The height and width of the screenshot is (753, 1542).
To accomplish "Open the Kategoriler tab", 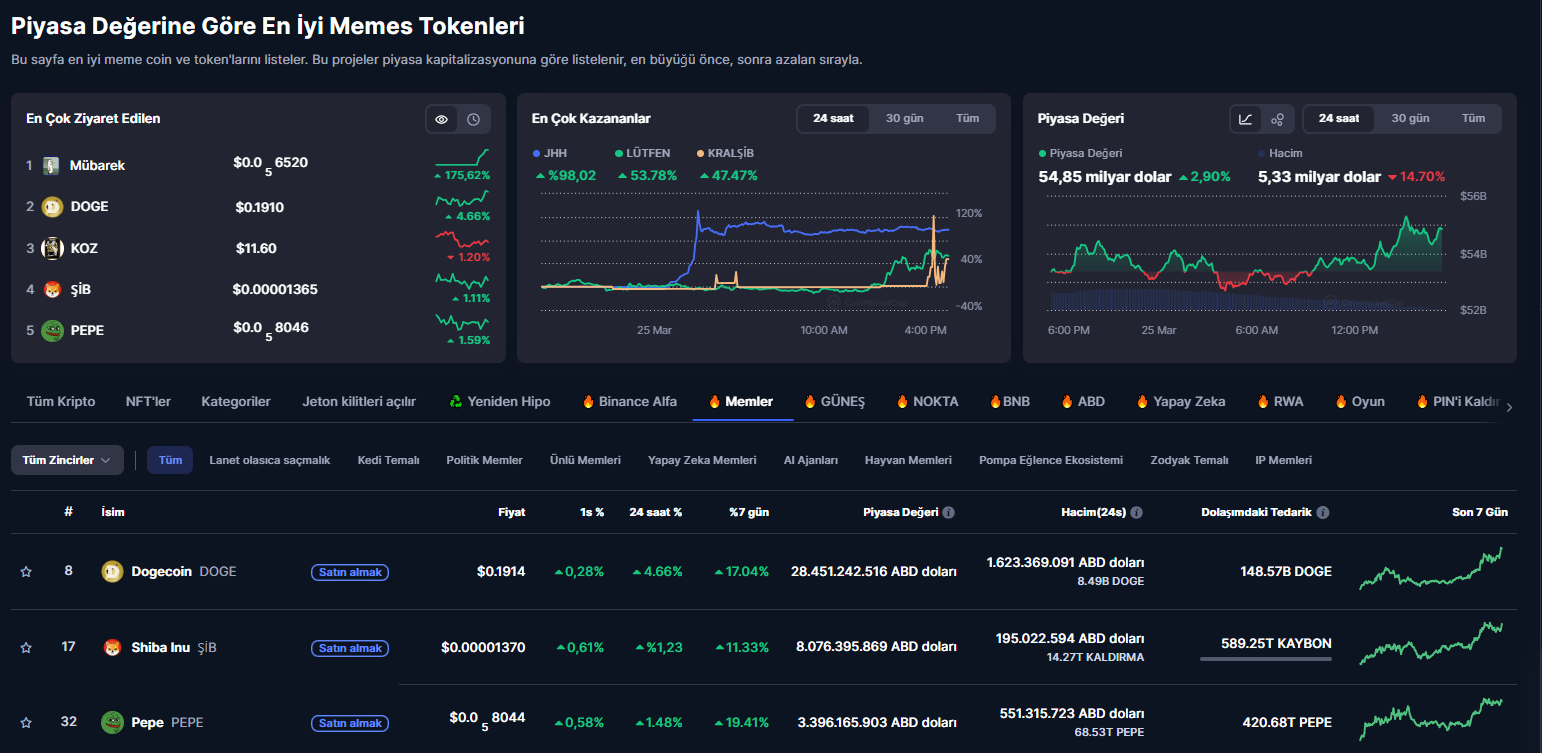I will pyautogui.click(x=236, y=401).
